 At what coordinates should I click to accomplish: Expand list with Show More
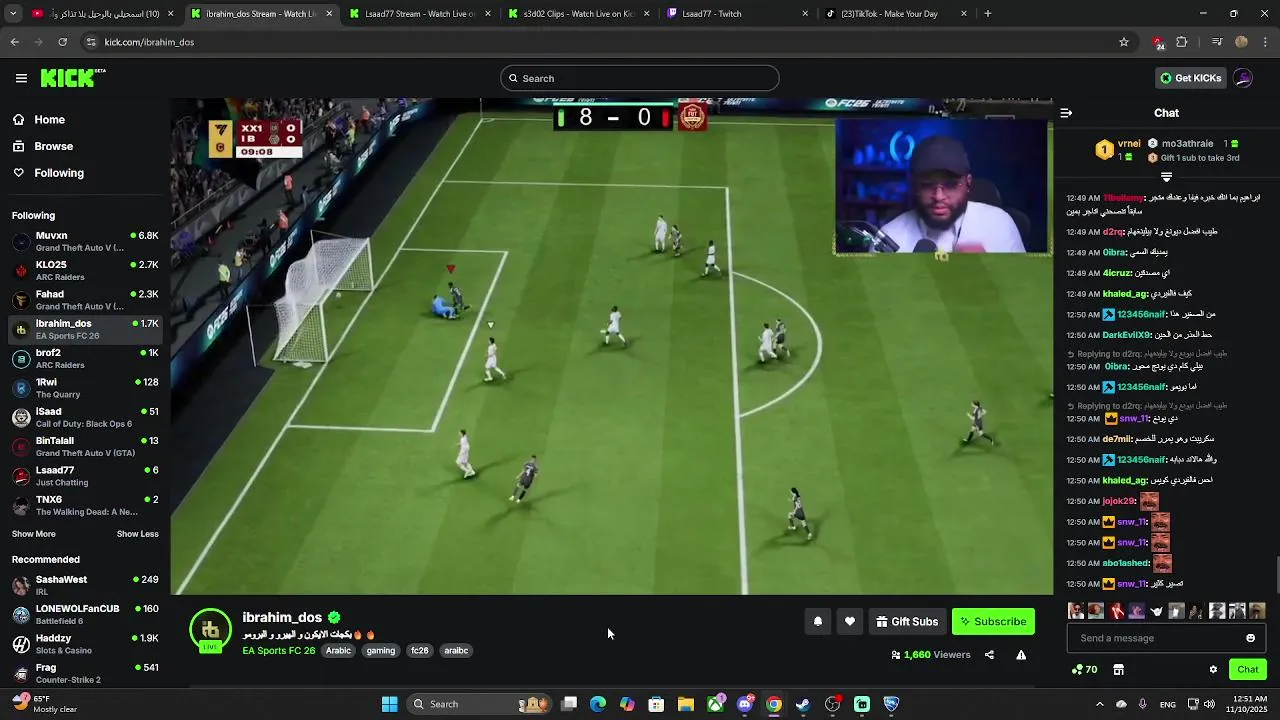[x=34, y=534]
